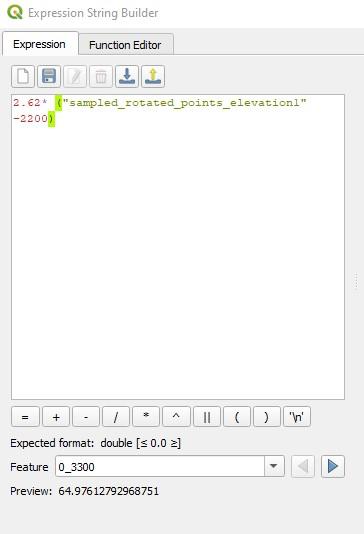
Task: Click the preview value 64.97612792968751
Action: (x=109, y=491)
